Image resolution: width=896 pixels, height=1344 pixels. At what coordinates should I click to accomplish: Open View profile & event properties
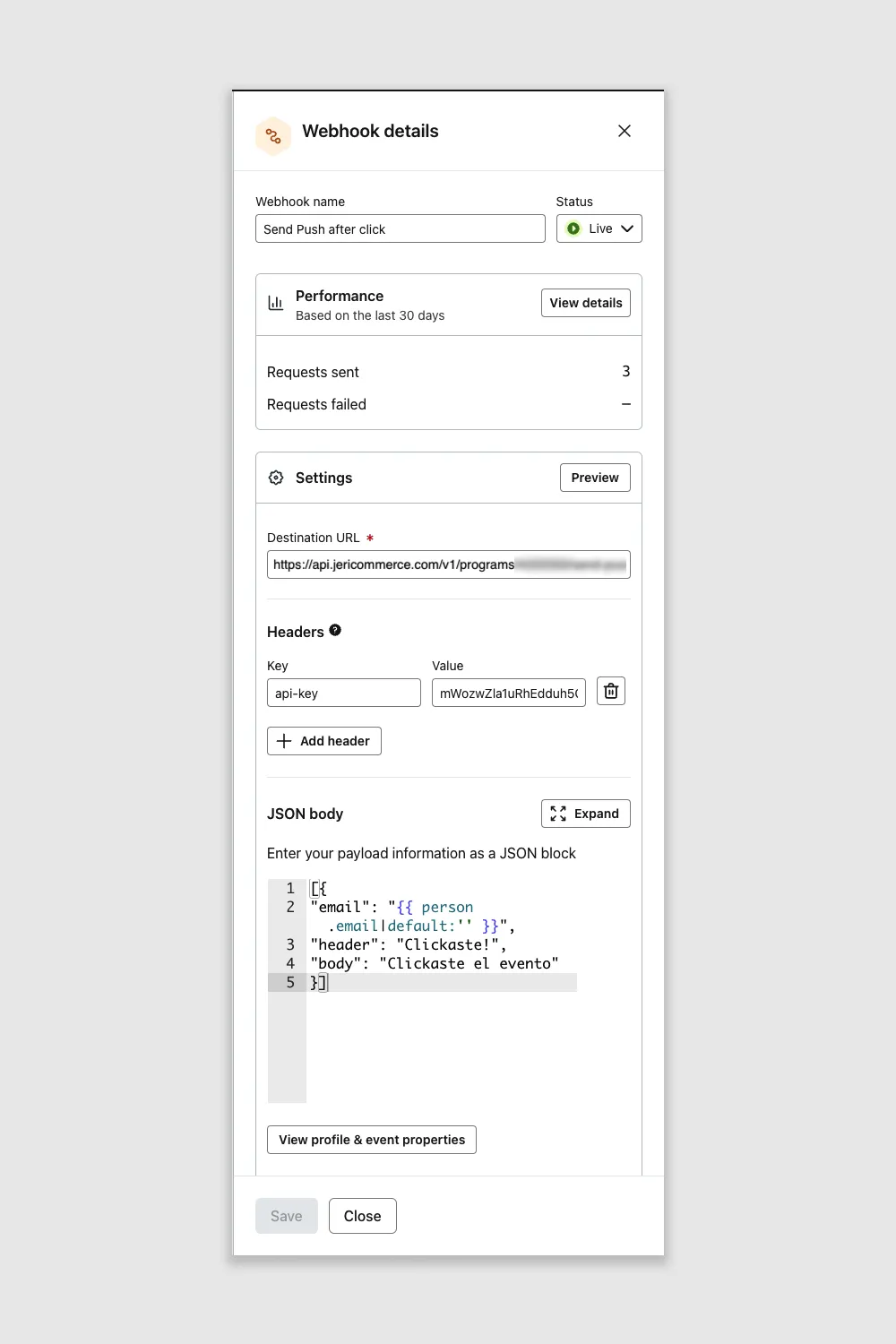(x=371, y=1140)
